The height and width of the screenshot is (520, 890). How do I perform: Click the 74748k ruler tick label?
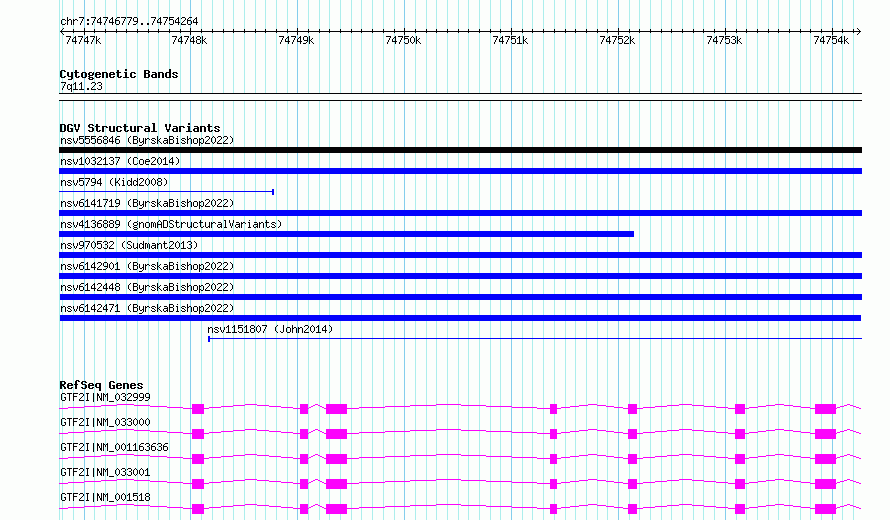point(189,40)
